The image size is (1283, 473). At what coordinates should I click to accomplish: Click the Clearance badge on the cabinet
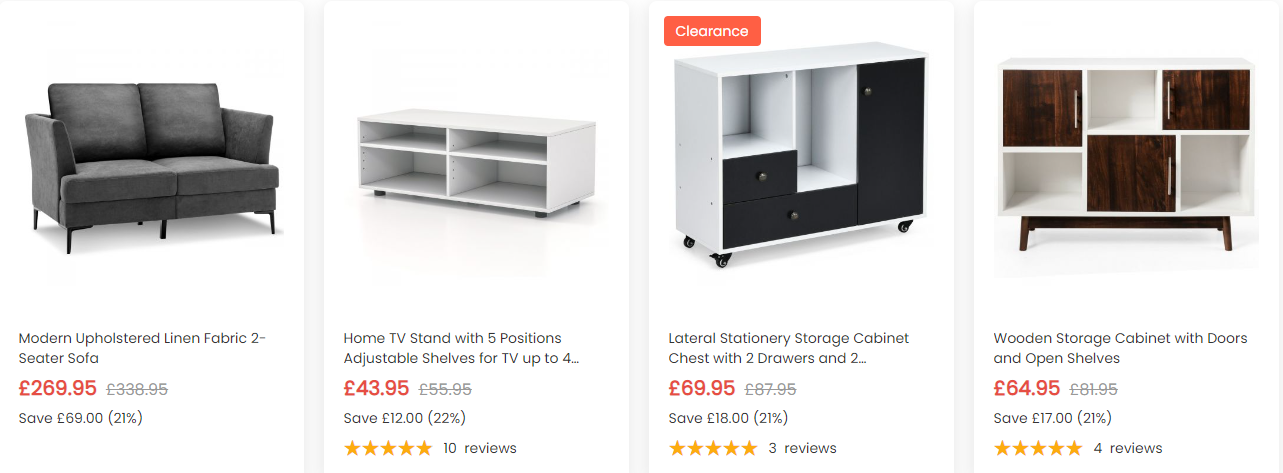tap(712, 31)
